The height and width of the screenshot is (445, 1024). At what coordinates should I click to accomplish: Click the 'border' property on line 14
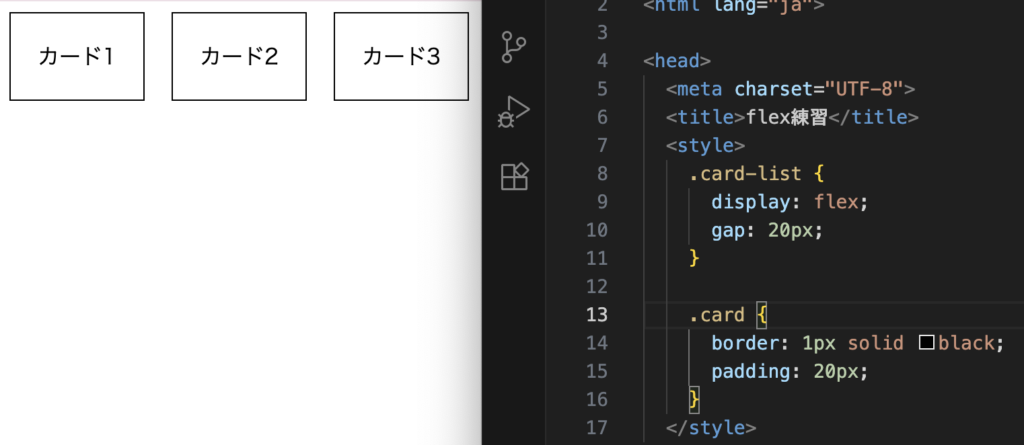coord(745,342)
